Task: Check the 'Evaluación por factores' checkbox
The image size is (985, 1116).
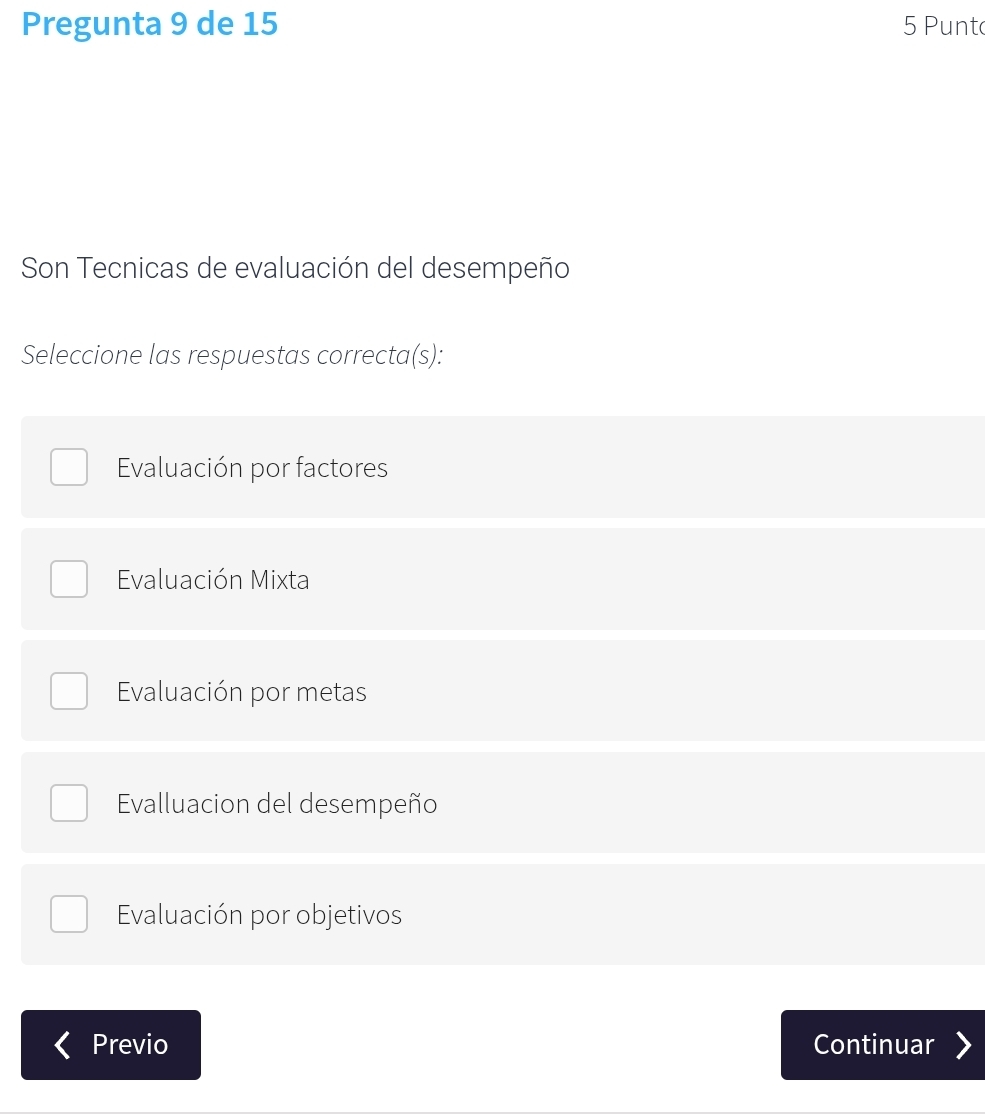Action: coord(69,468)
